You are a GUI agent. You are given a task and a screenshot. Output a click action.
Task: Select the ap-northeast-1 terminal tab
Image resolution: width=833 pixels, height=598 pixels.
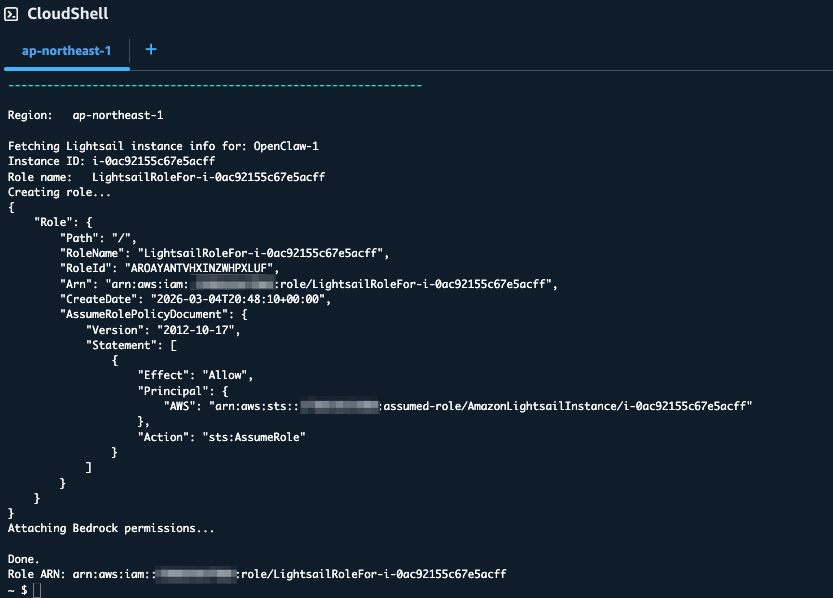point(66,51)
